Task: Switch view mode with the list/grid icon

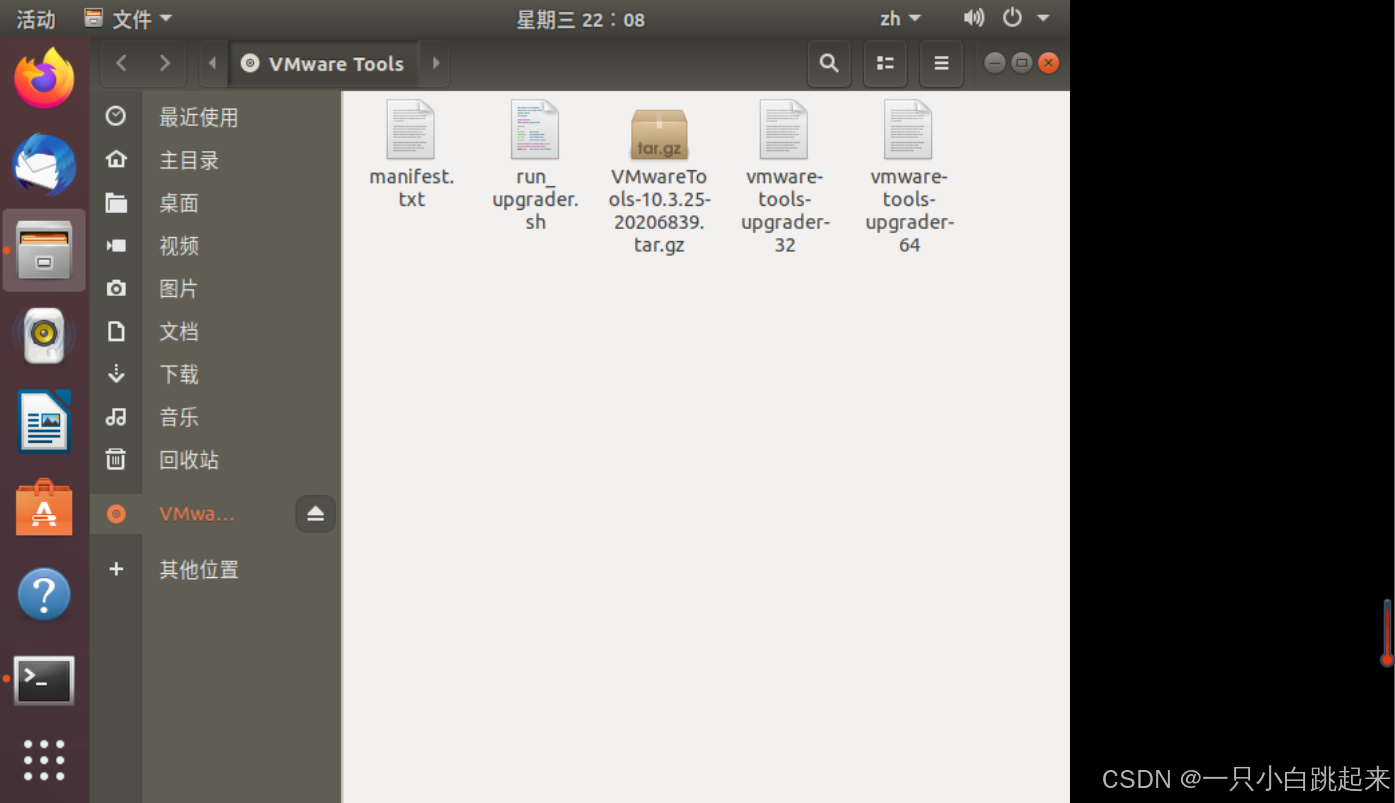Action: pos(885,63)
